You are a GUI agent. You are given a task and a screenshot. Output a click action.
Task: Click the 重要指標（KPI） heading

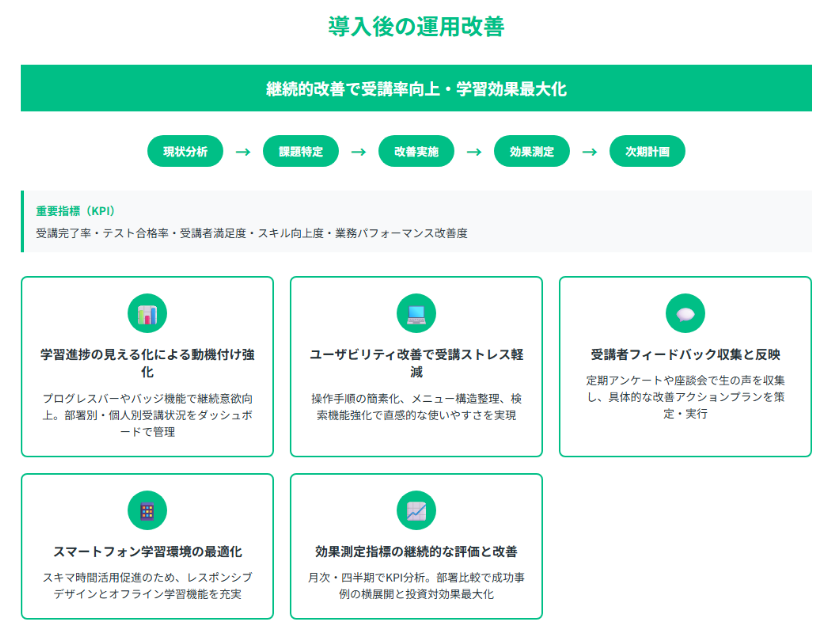click(76, 211)
